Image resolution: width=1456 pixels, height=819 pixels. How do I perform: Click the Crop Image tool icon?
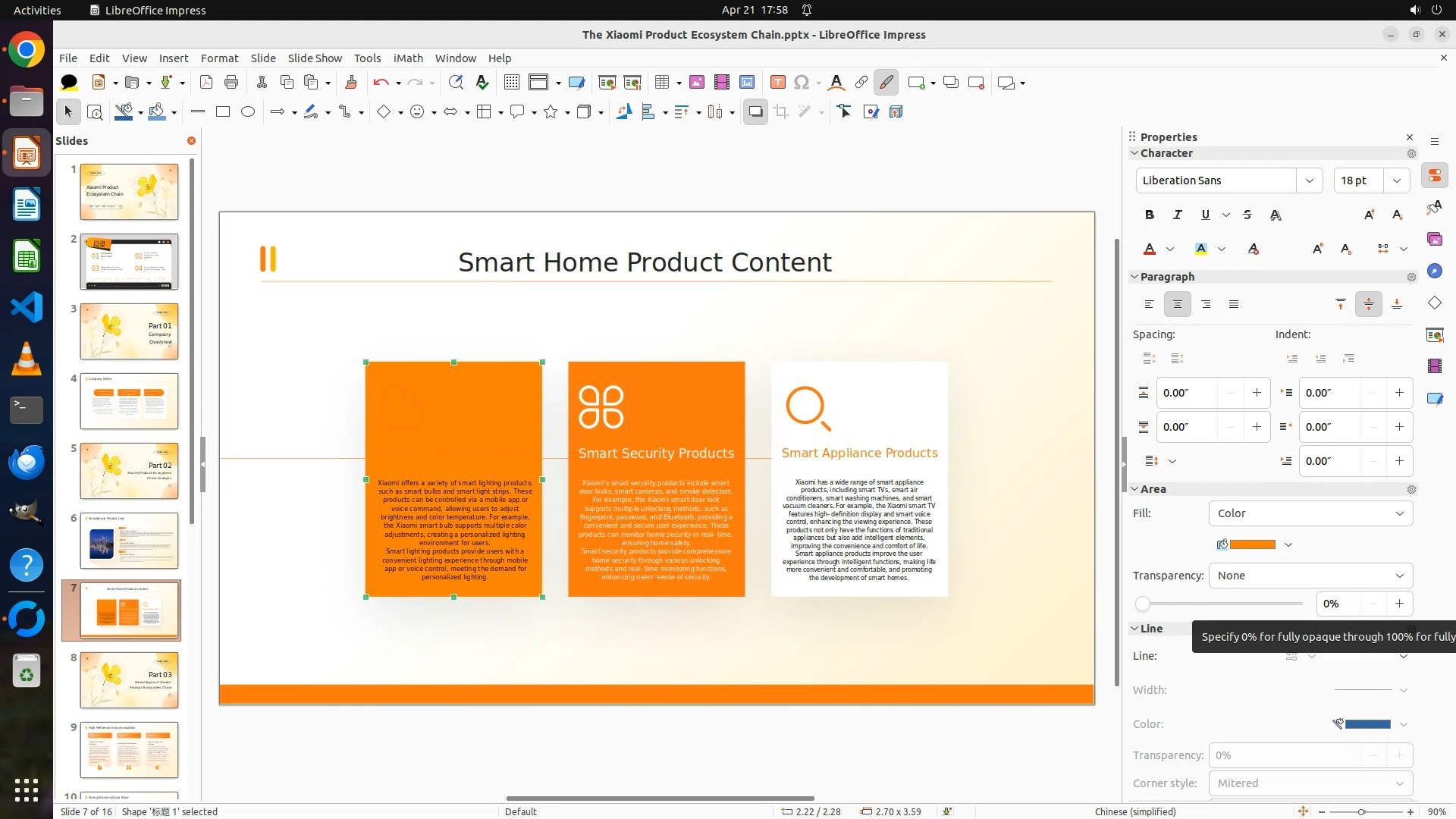tap(781, 112)
